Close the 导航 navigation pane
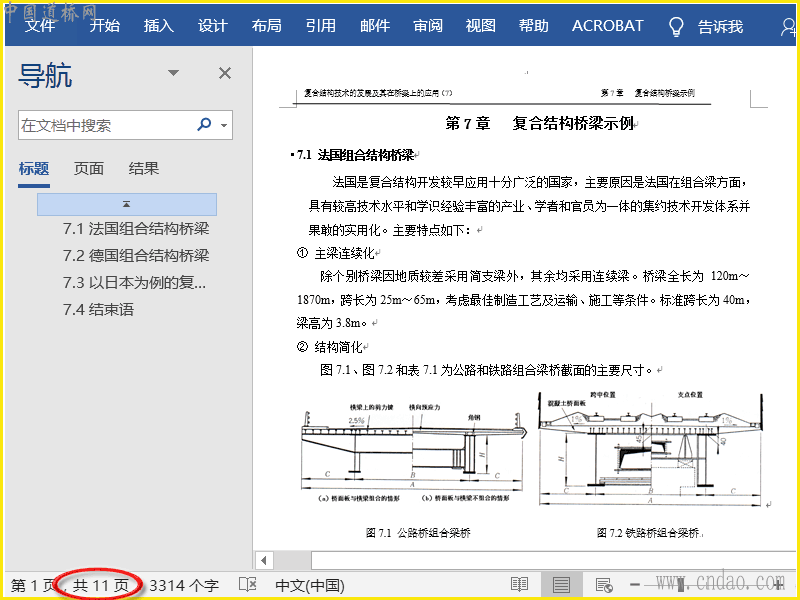 pos(225,73)
